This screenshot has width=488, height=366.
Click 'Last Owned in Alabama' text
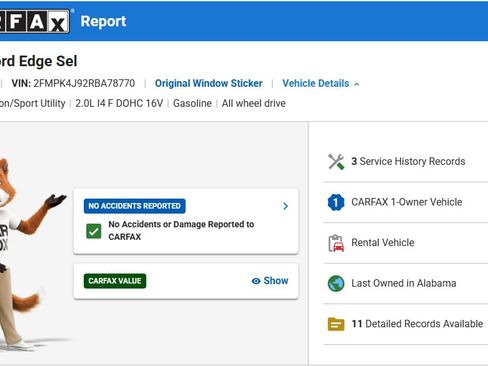click(404, 283)
